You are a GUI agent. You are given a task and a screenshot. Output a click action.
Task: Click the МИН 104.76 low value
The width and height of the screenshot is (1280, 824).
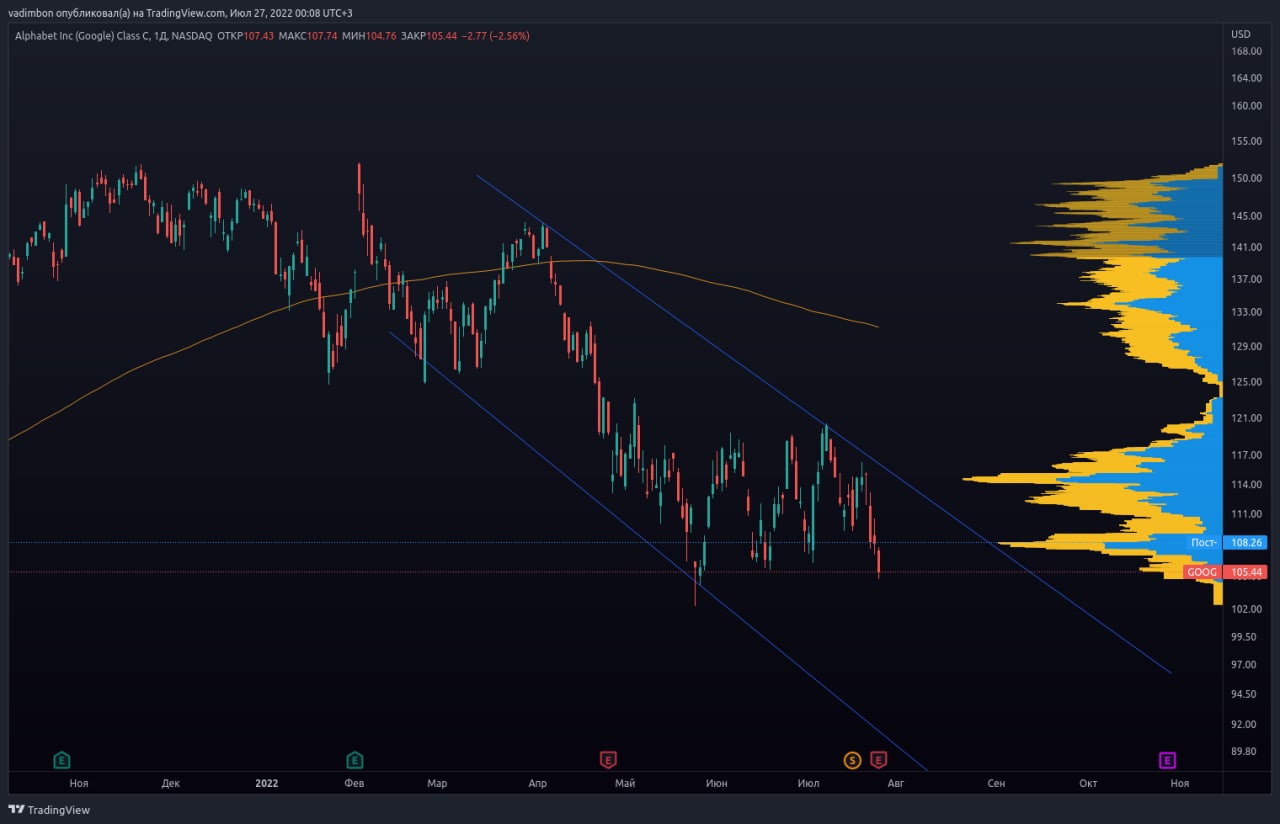(x=369, y=36)
